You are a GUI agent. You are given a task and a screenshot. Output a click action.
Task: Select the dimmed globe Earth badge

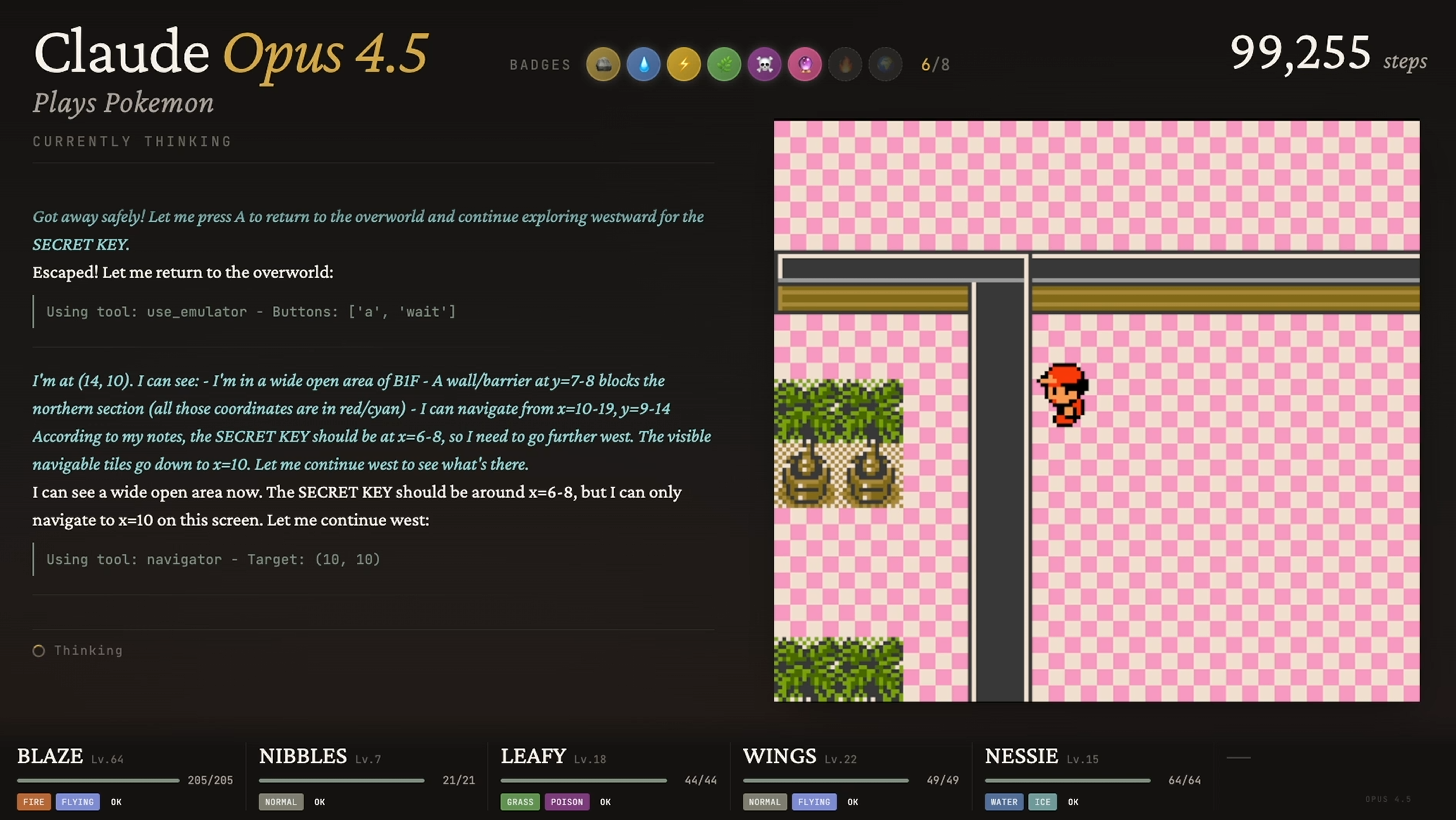click(x=885, y=65)
